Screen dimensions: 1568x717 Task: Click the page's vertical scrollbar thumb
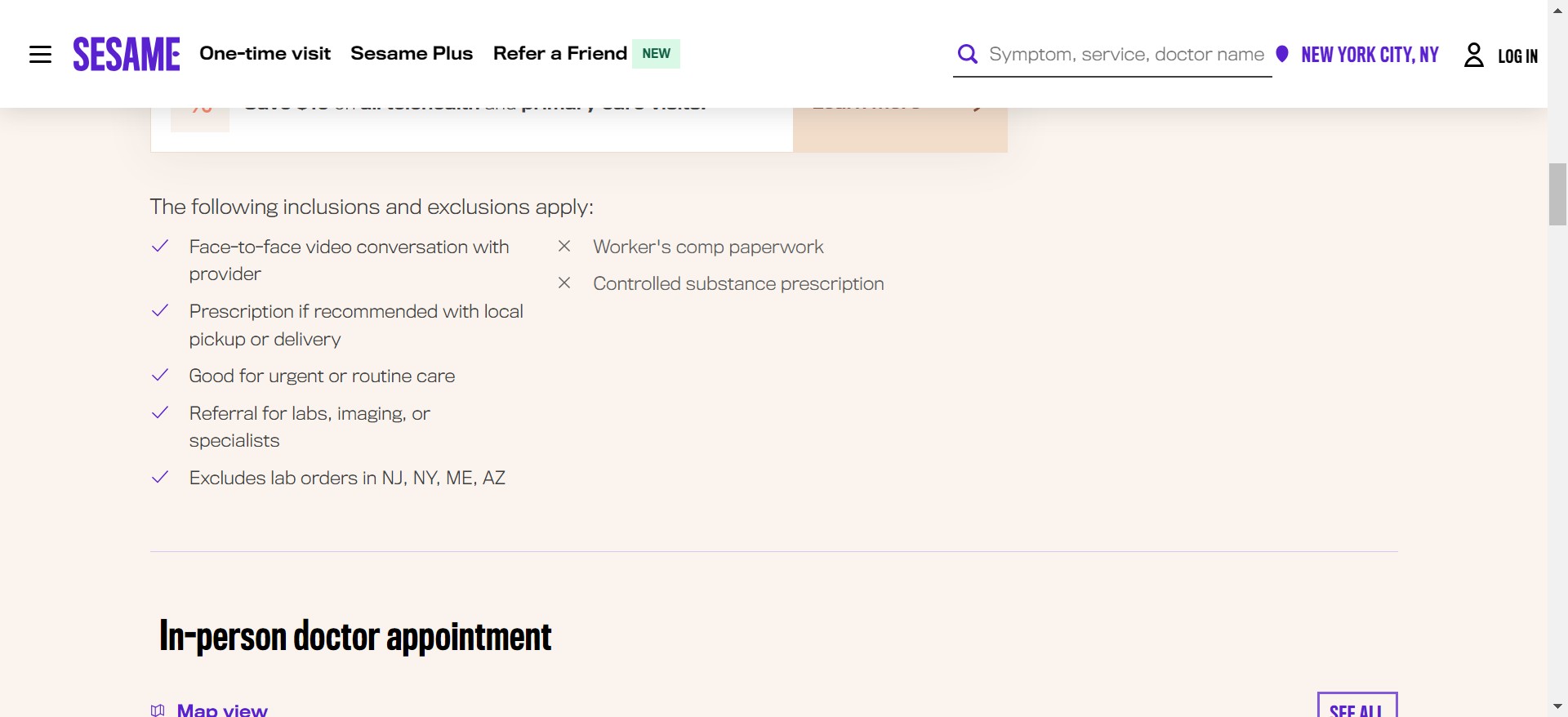[x=1557, y=194]
